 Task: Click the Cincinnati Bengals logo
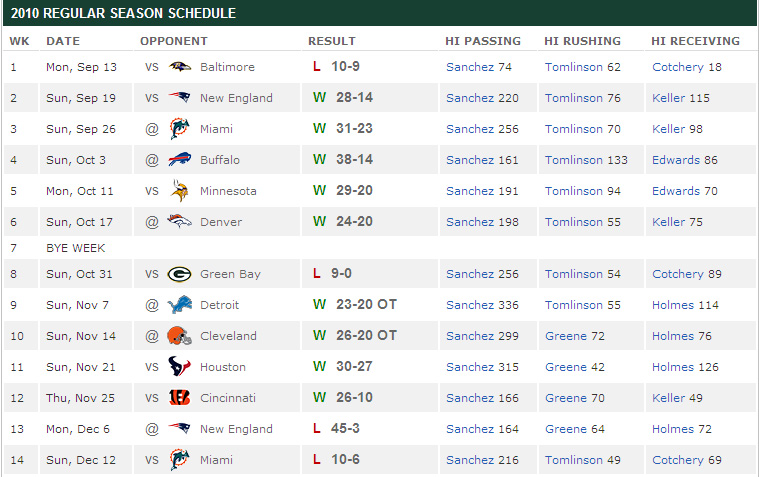pos(179,398)
